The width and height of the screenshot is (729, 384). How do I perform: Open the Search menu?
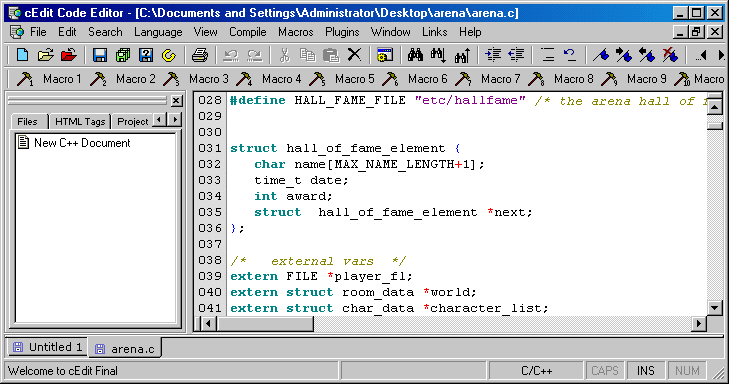(x=105, y=32)
